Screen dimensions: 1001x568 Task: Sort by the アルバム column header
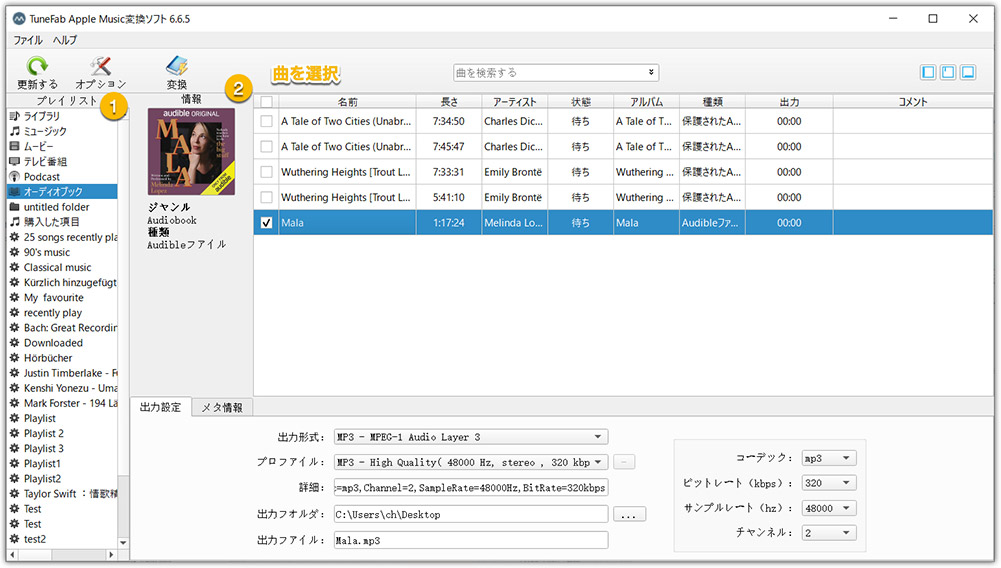tap(646, 102)
